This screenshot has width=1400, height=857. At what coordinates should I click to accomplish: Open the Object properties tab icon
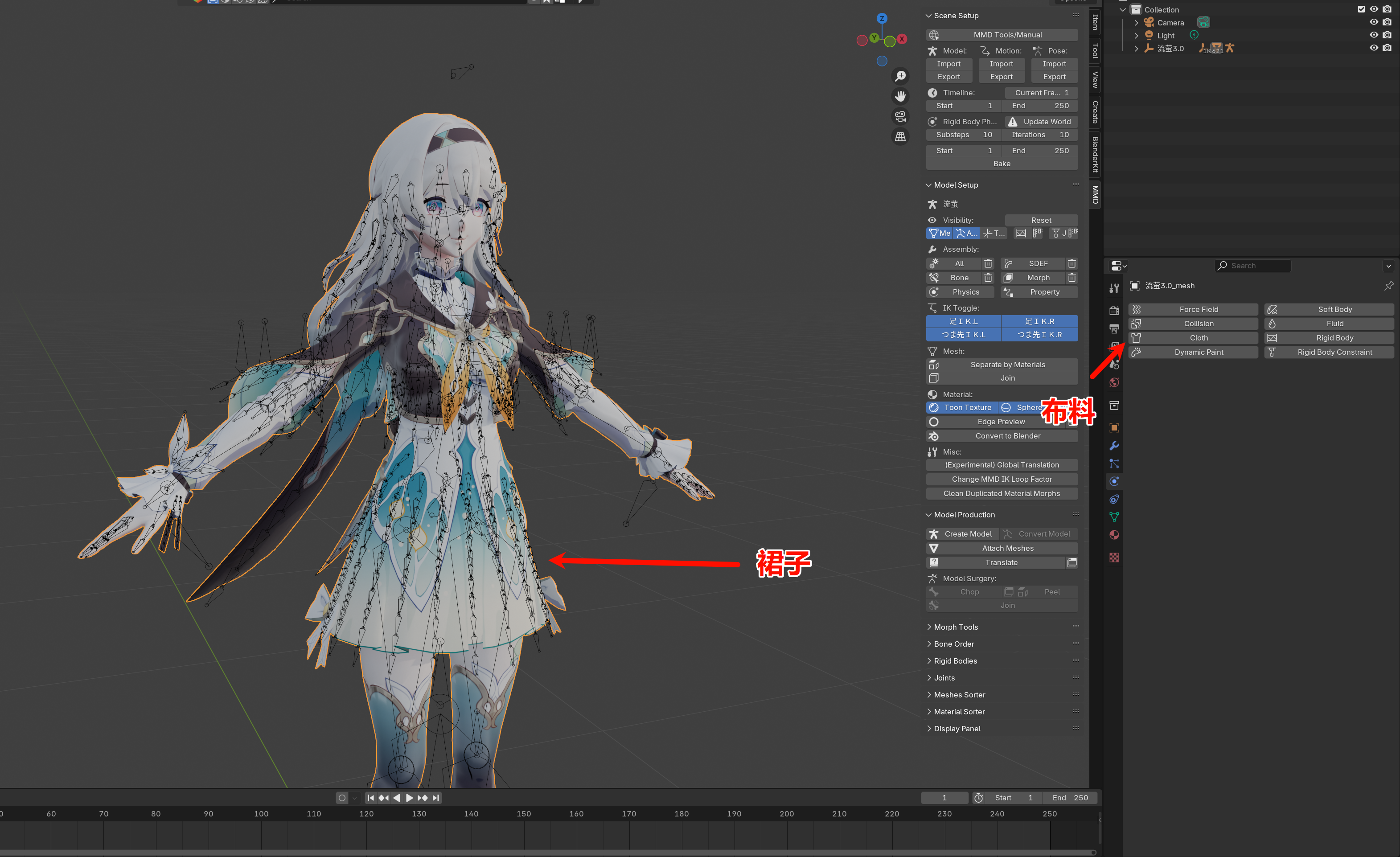coord(1114,428)
